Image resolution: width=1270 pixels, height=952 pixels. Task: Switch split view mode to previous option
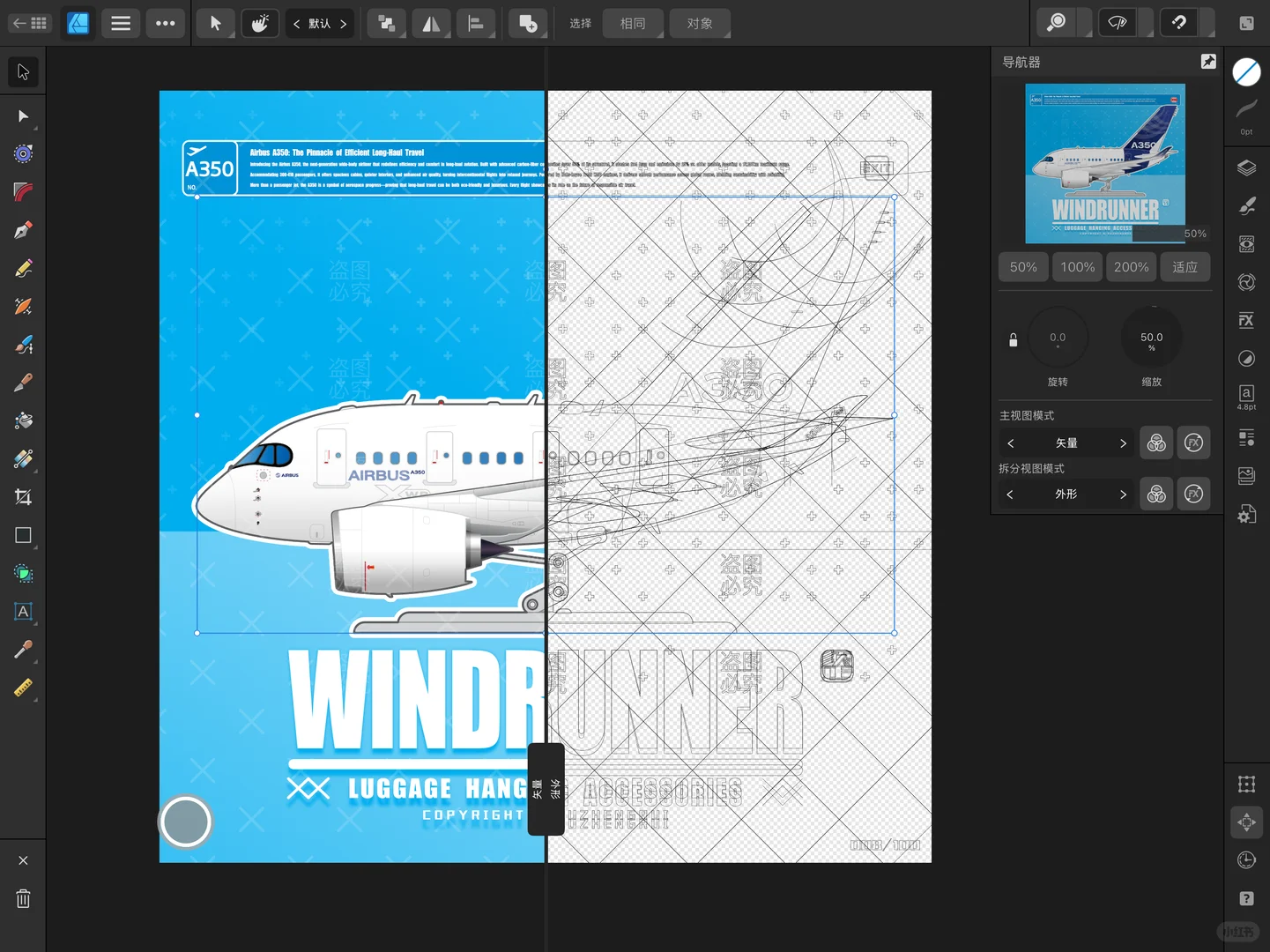[1011, 495]
